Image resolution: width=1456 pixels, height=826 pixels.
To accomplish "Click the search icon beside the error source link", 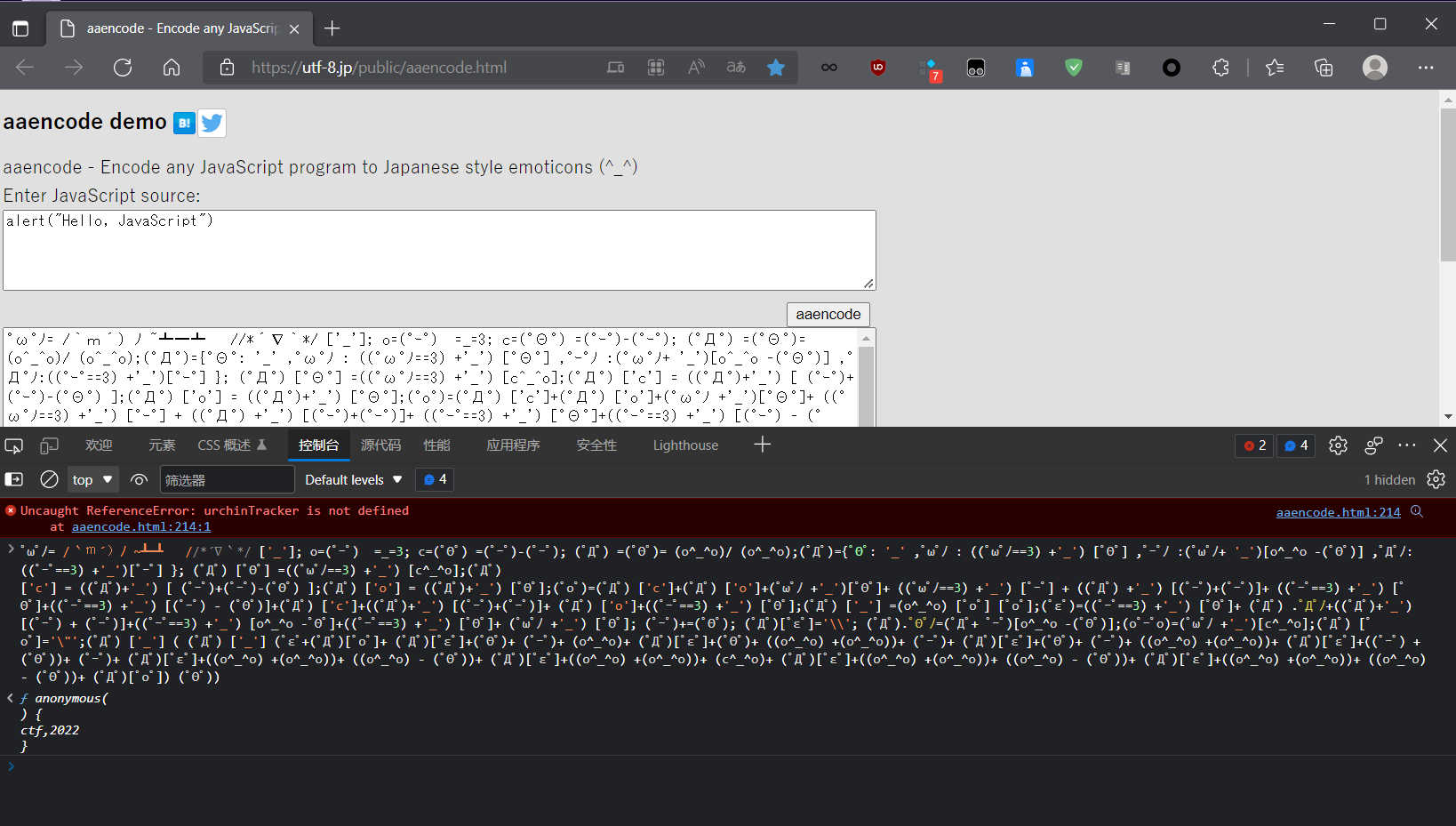I will [1417, 511].
